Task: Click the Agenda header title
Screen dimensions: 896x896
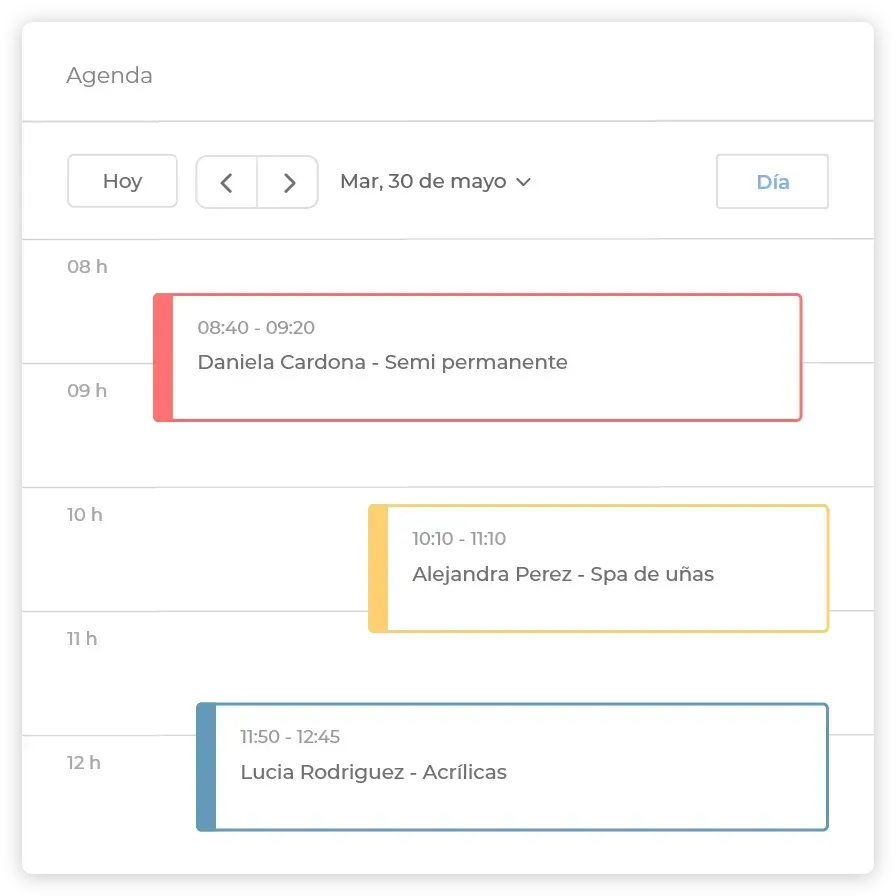Action: (x=109, y=75)
